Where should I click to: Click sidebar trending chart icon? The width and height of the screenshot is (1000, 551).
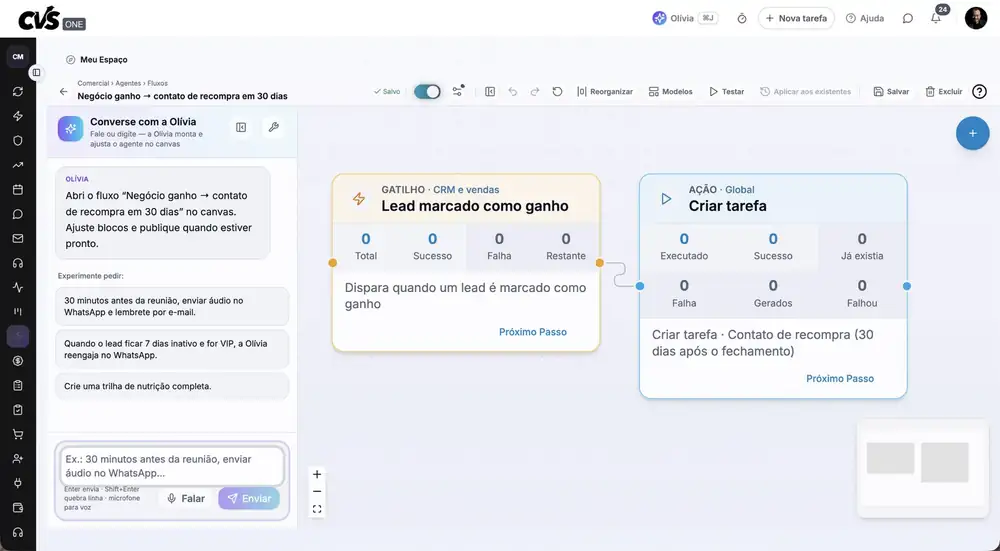pyautogui.click(x=18, y=165)
